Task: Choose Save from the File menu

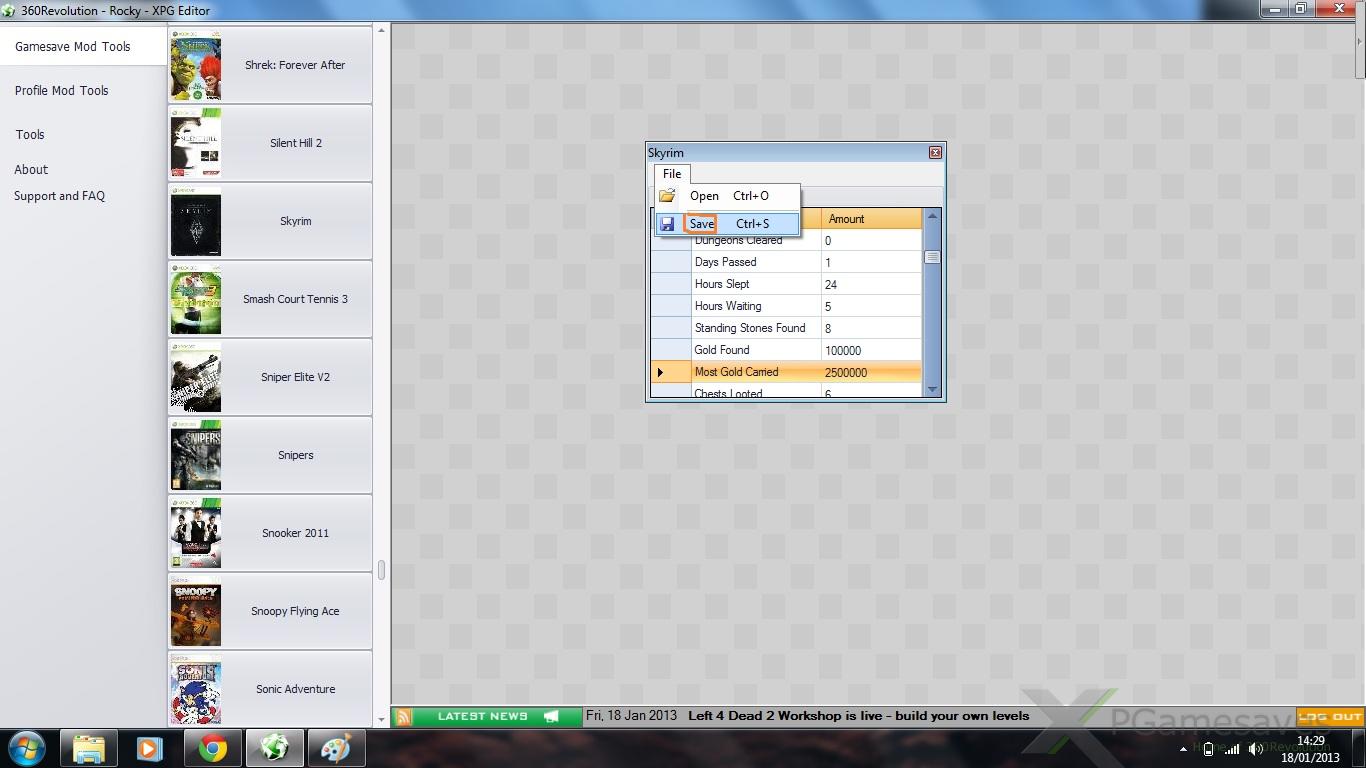Action: tap(702, 224)
